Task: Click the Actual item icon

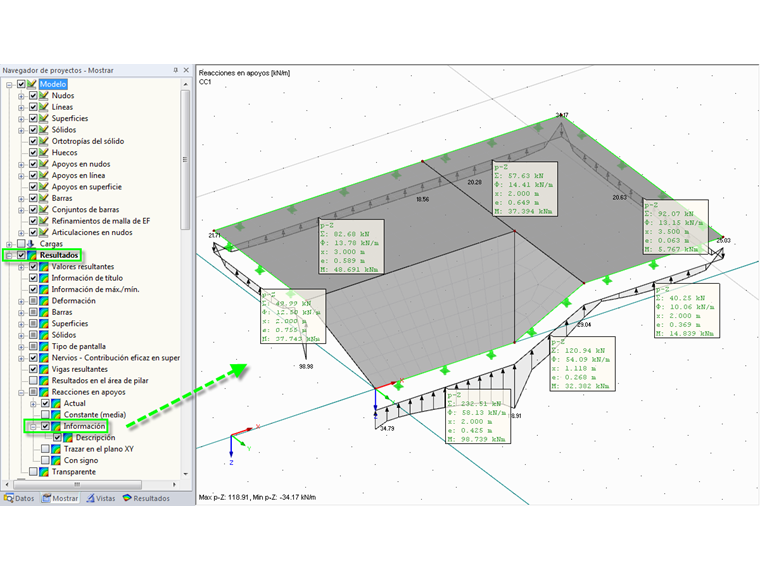Action: pos(56,403)
